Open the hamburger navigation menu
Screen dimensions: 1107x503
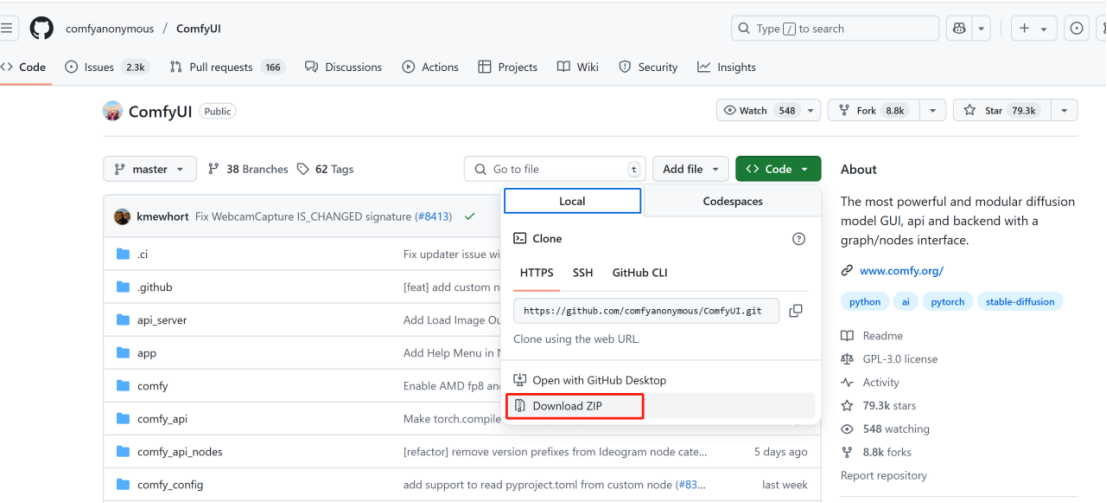click(6, 29)
